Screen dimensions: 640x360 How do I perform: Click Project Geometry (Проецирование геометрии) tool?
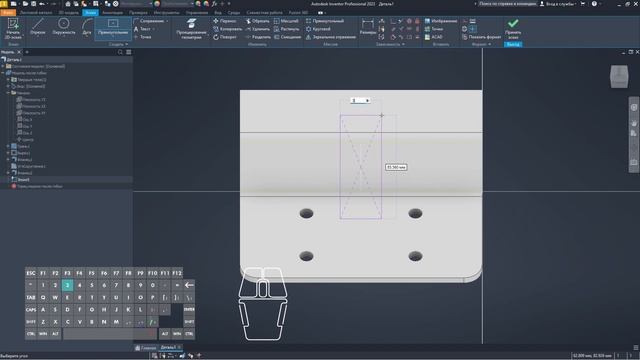point(191,29)
